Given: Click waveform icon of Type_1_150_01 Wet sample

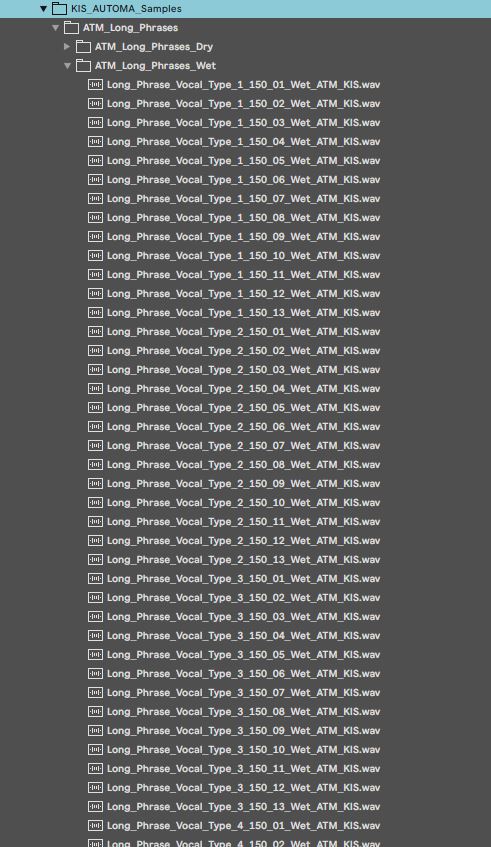Looking at the screenshot, I should pyautogui.click(x=95, y=84).
